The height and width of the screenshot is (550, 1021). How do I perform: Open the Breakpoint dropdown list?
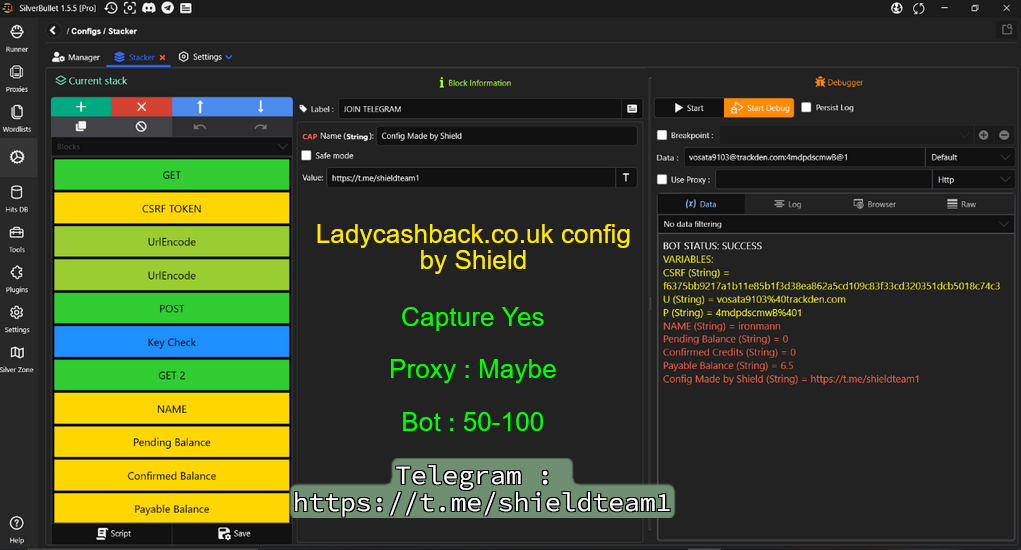(845, 135)
